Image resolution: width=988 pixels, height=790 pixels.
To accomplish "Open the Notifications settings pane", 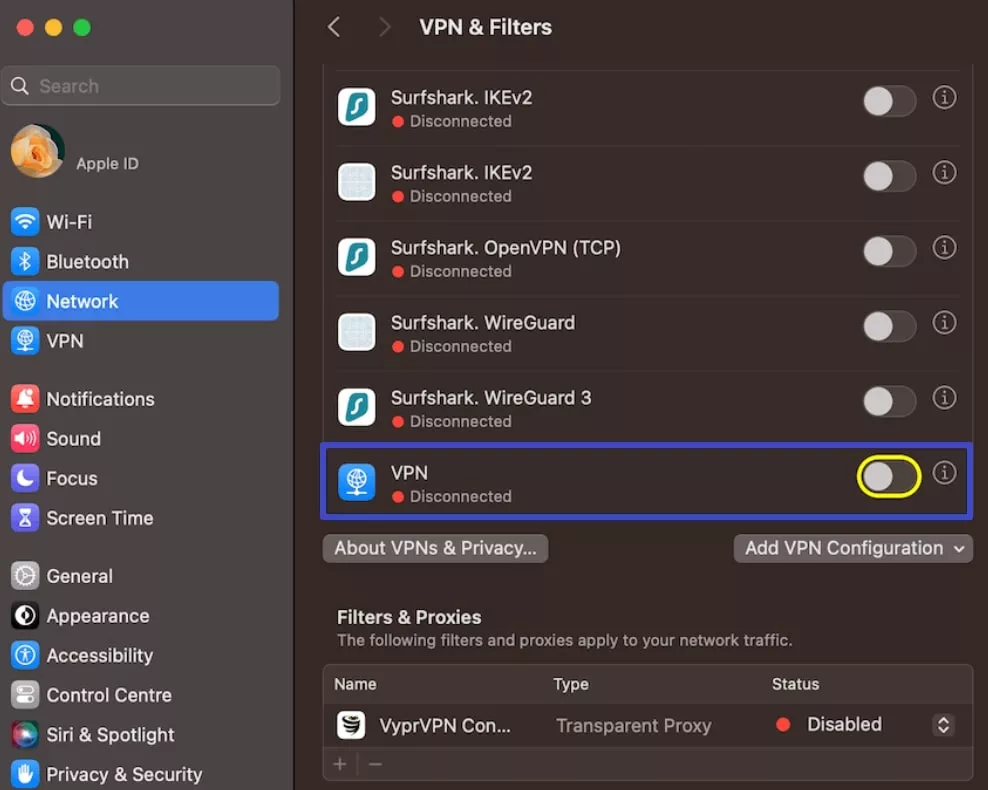I will tap(100, 399).
